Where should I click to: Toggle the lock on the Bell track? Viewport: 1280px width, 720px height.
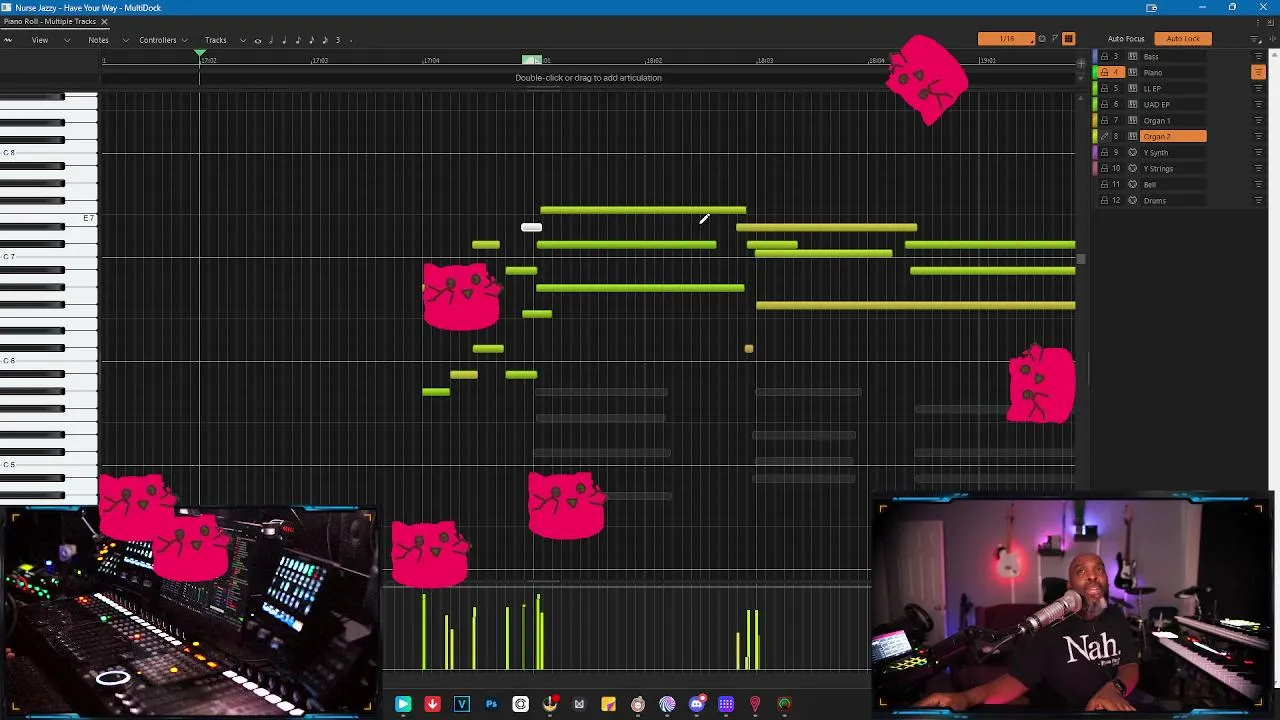(x=1104, y=184)
